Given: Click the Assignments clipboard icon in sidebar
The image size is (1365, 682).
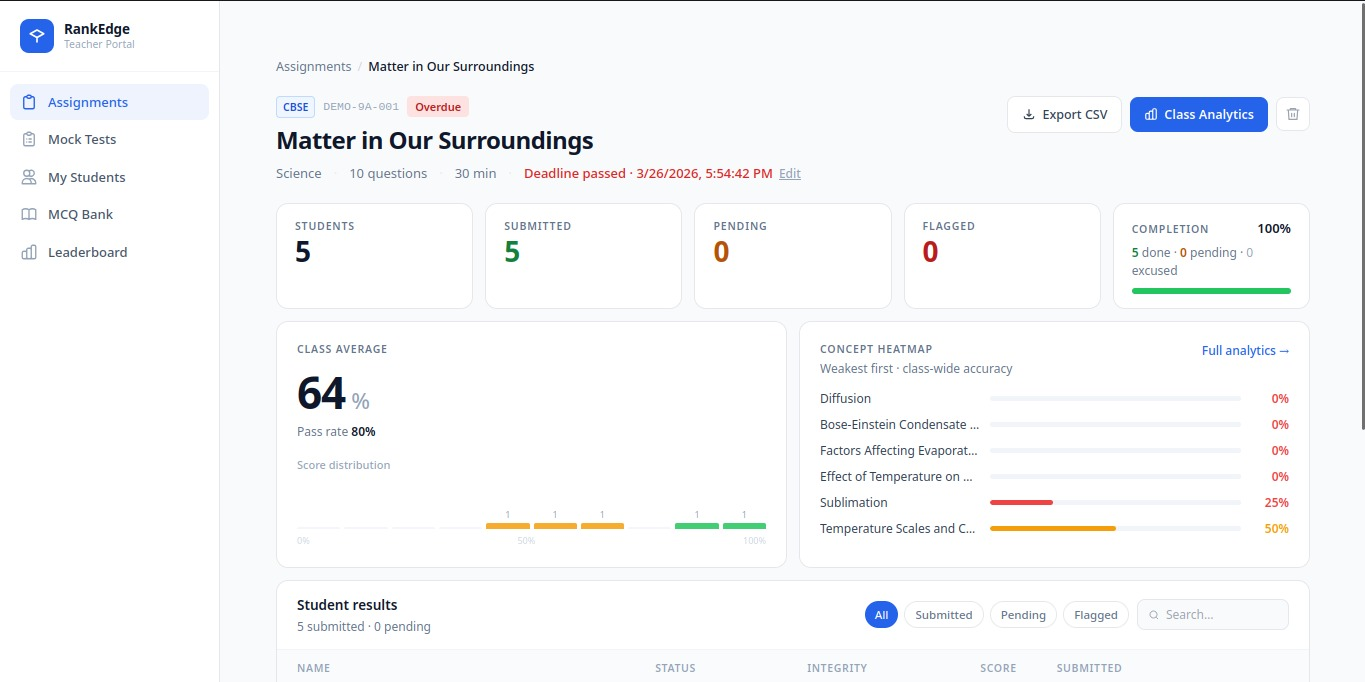Looking at the screenshot, I should coord(29,102).
